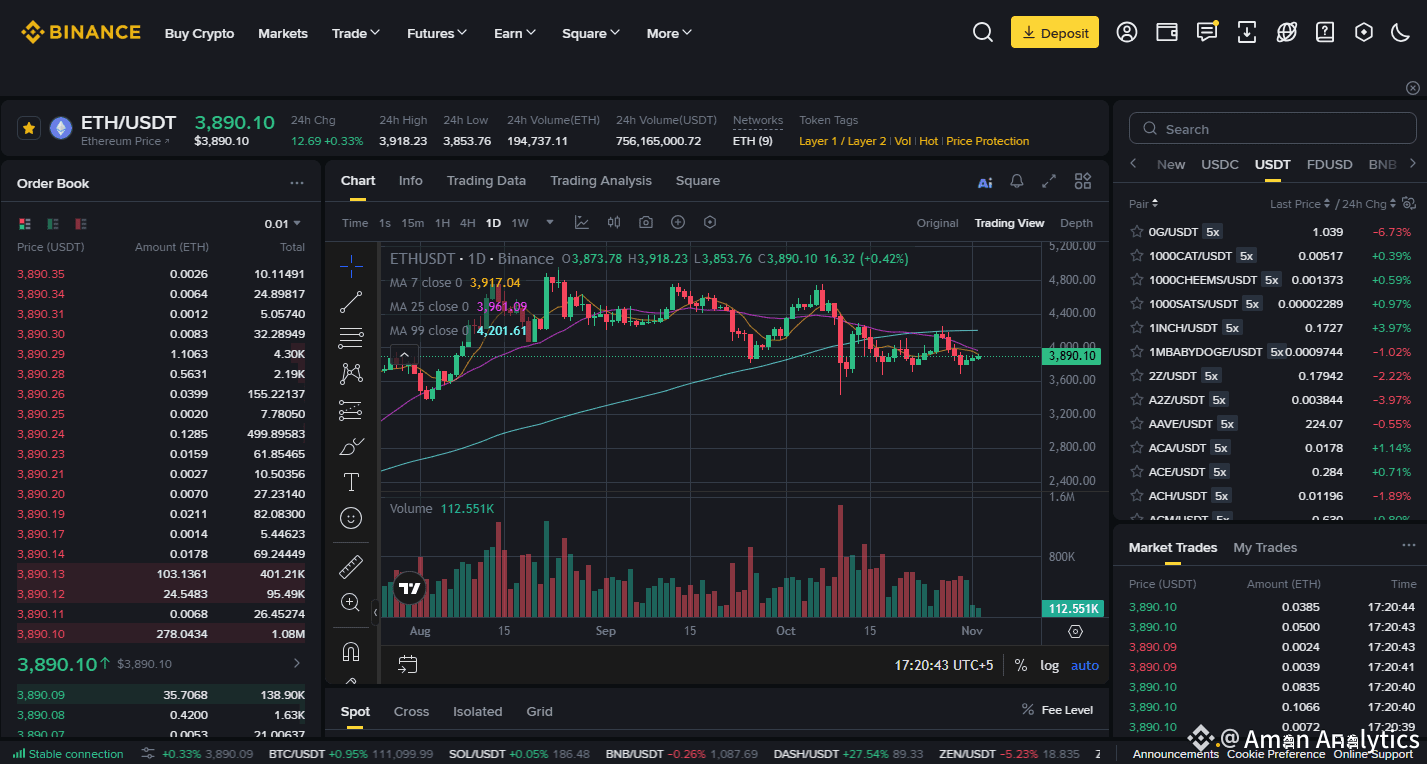Image resolution: width=1427 pixels, height=764 pixels.
Task: Click the TradingView logo on chart
Action: [x=409, y=588]
